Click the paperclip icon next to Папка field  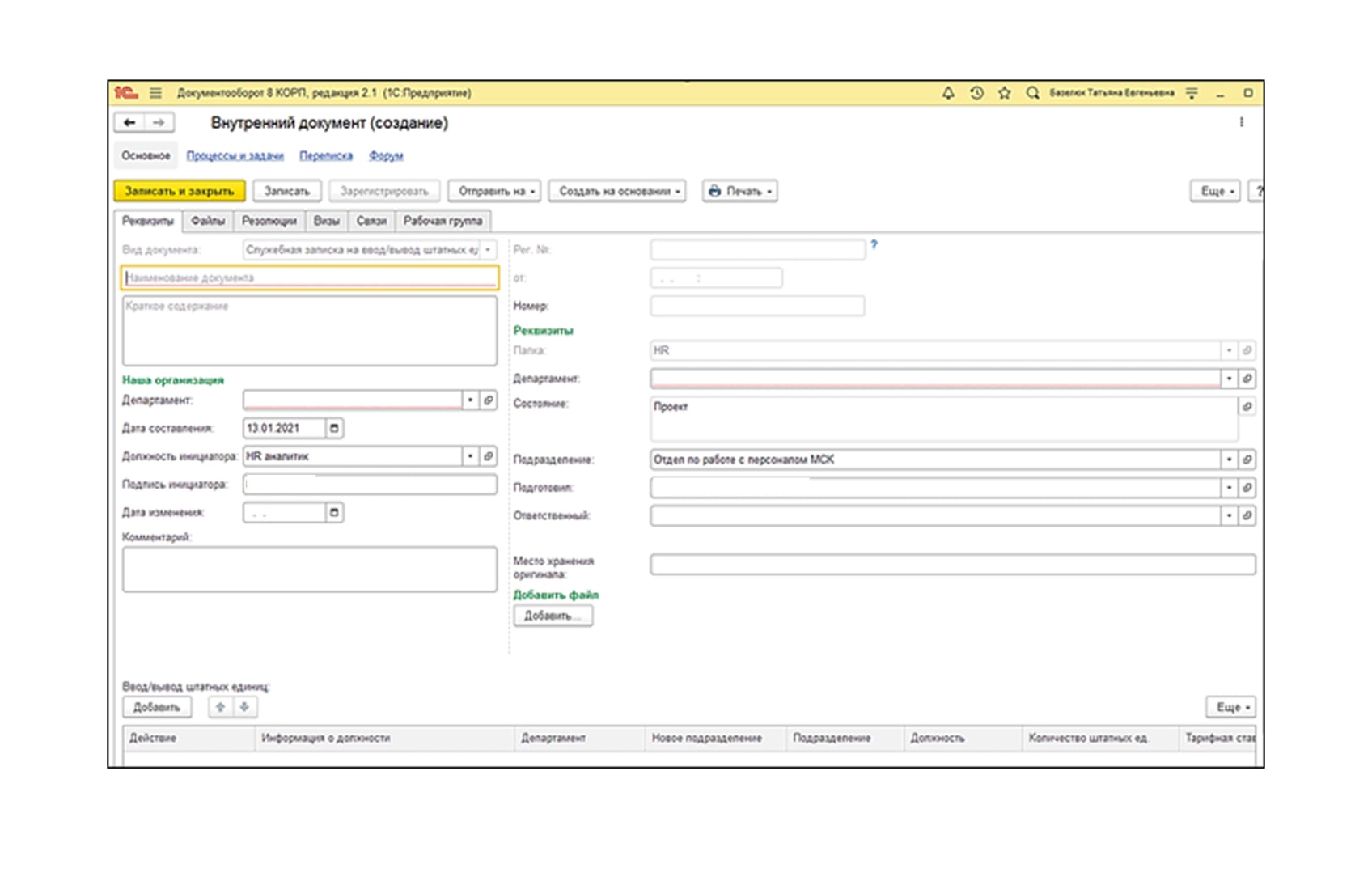tap(1248, 350)
